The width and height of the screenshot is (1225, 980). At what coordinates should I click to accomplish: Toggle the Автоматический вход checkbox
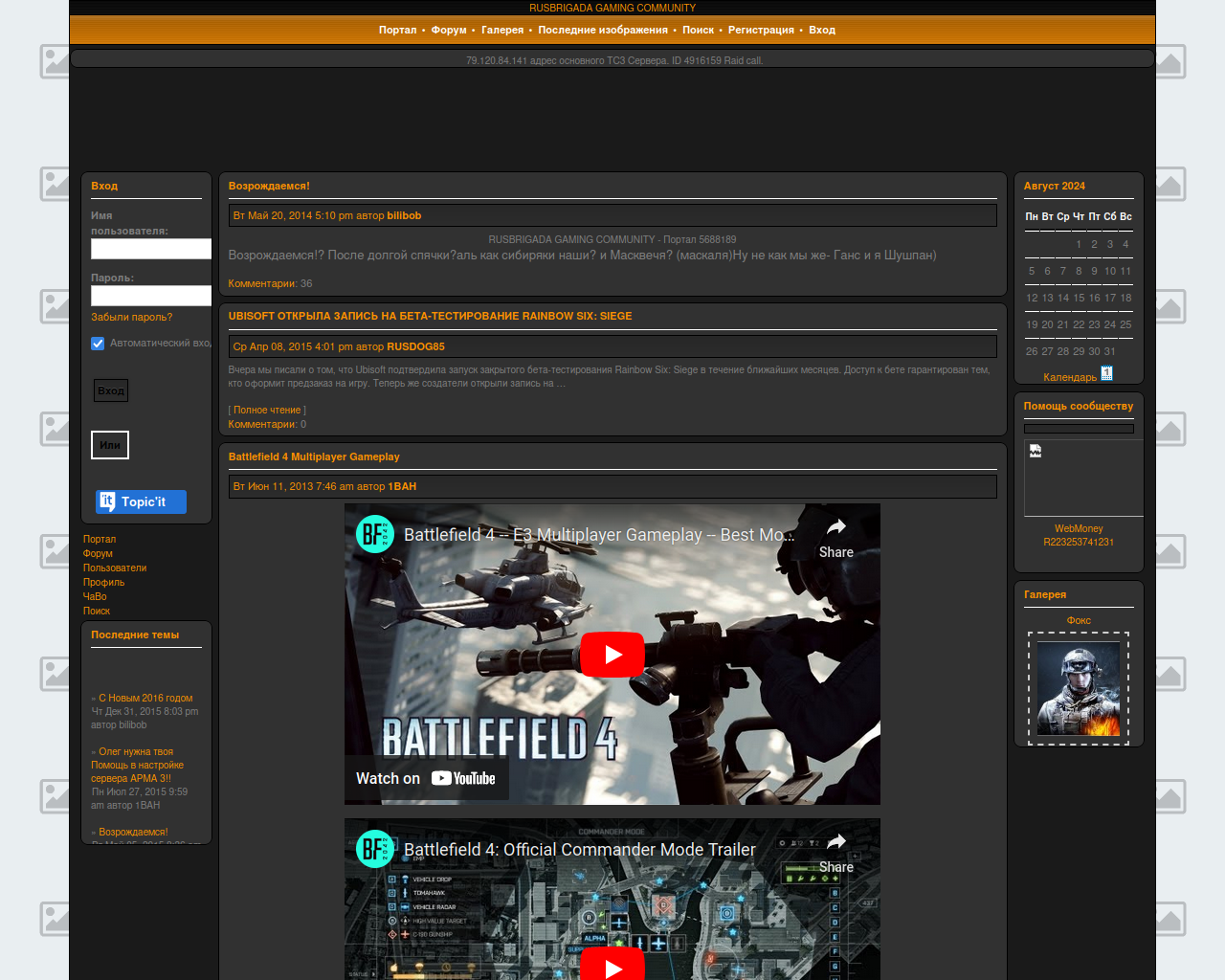98,344
